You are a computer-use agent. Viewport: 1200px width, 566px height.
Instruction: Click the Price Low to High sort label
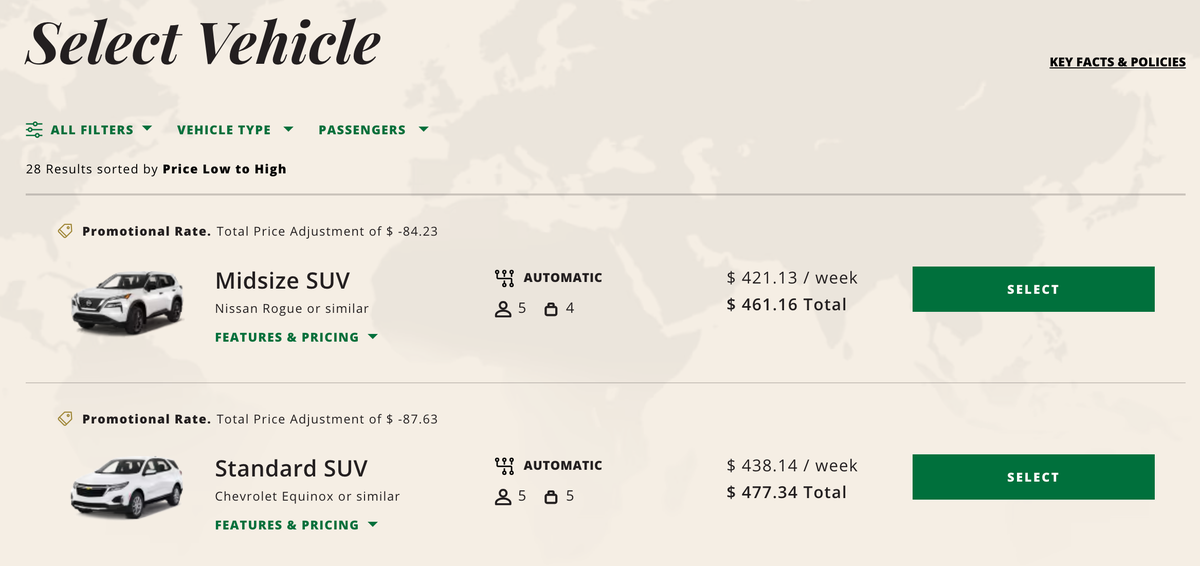[224, 169]
